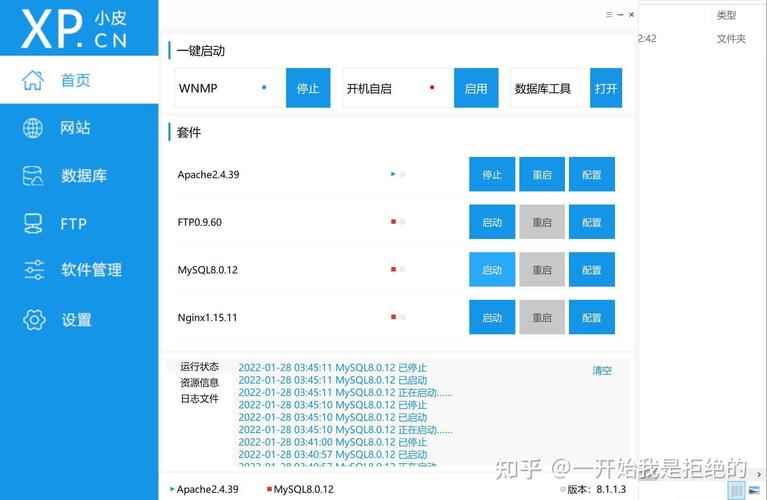Click FTP0.9.60 name in 套件
Screen dimensions: 767x500
pyautogui.click(x=200, y=222)
